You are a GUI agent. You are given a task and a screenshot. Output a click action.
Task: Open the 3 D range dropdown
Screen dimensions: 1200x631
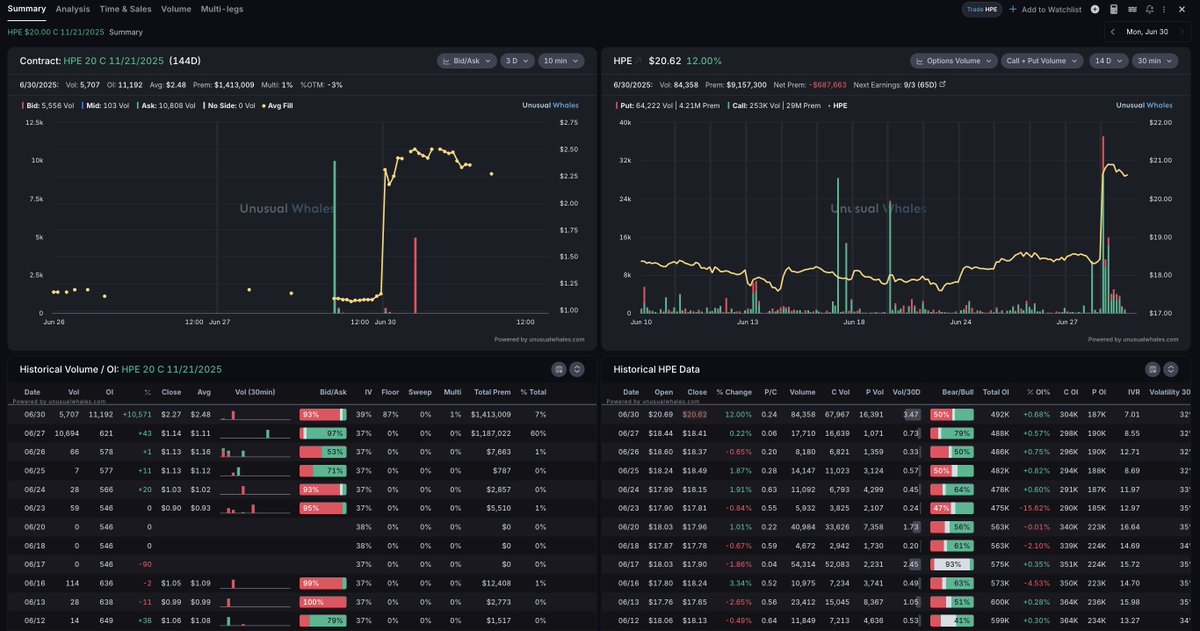(518, 60)
